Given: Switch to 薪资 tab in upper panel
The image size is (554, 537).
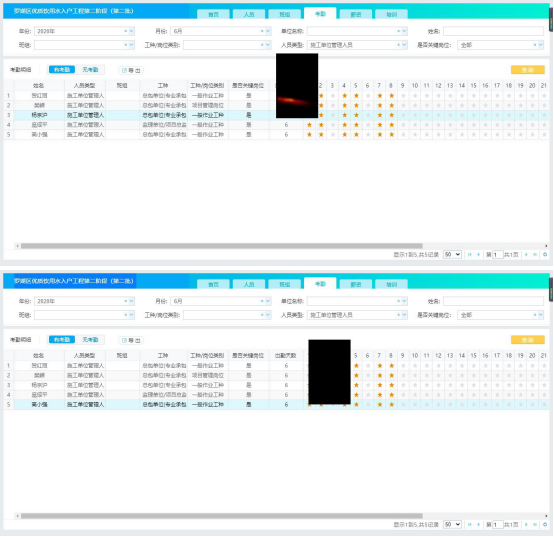Looking at the screenshot, I should point(356,14).
